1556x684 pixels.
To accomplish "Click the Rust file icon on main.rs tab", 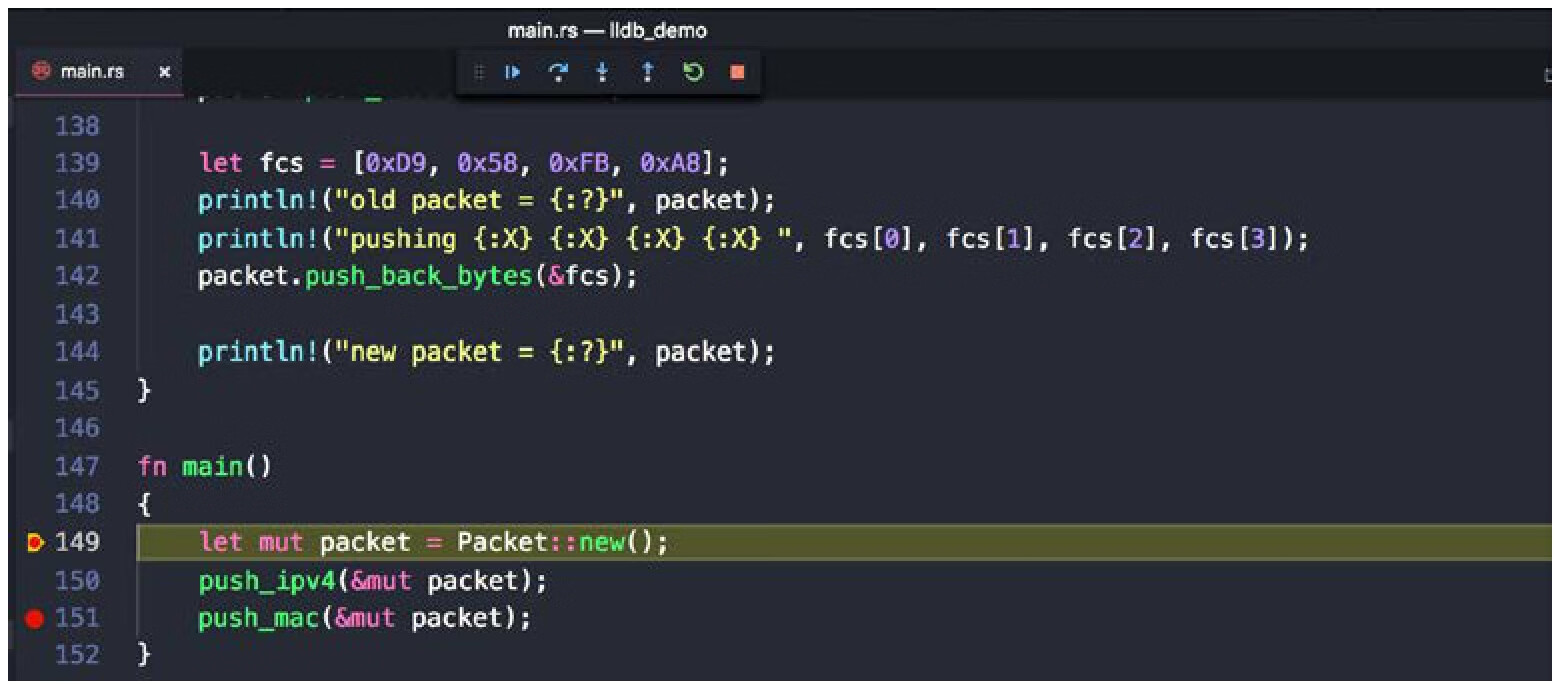I will (42, 72).
